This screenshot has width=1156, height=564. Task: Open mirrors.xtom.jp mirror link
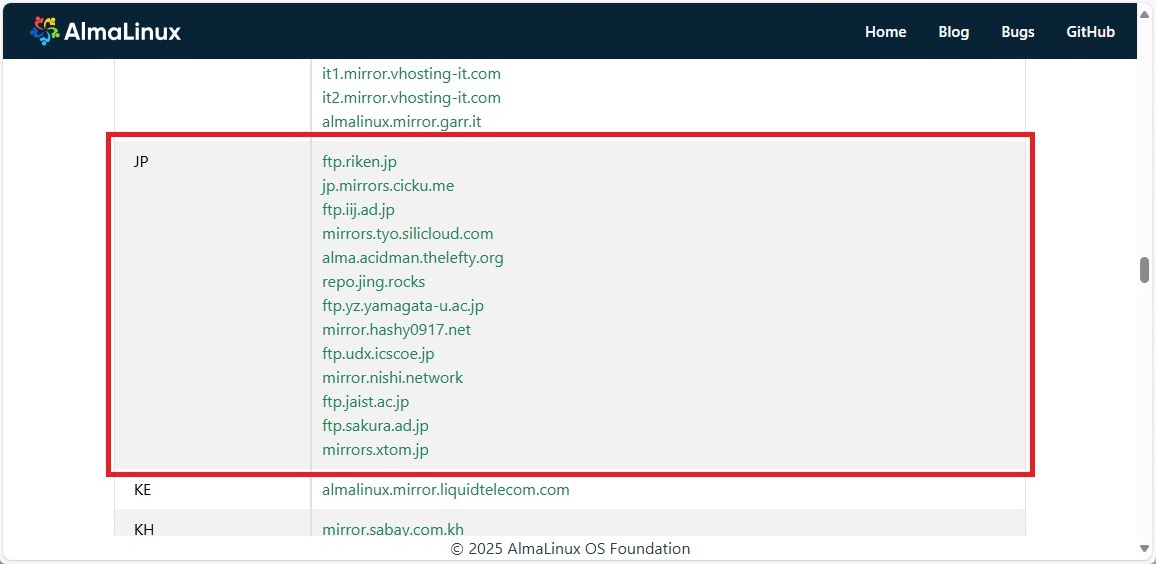(x=375, y=450)
